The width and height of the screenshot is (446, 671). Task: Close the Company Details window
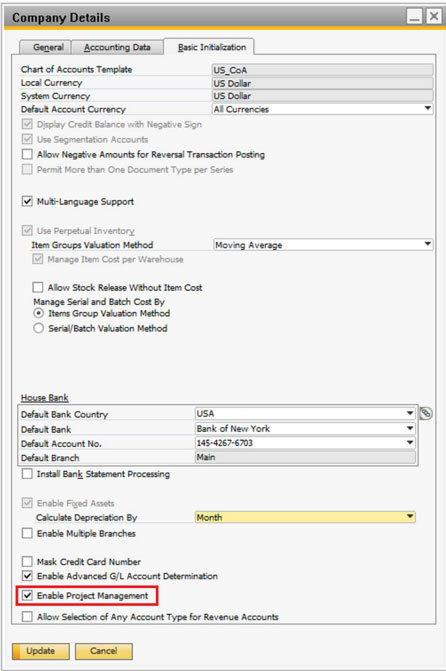coord(434,17)
